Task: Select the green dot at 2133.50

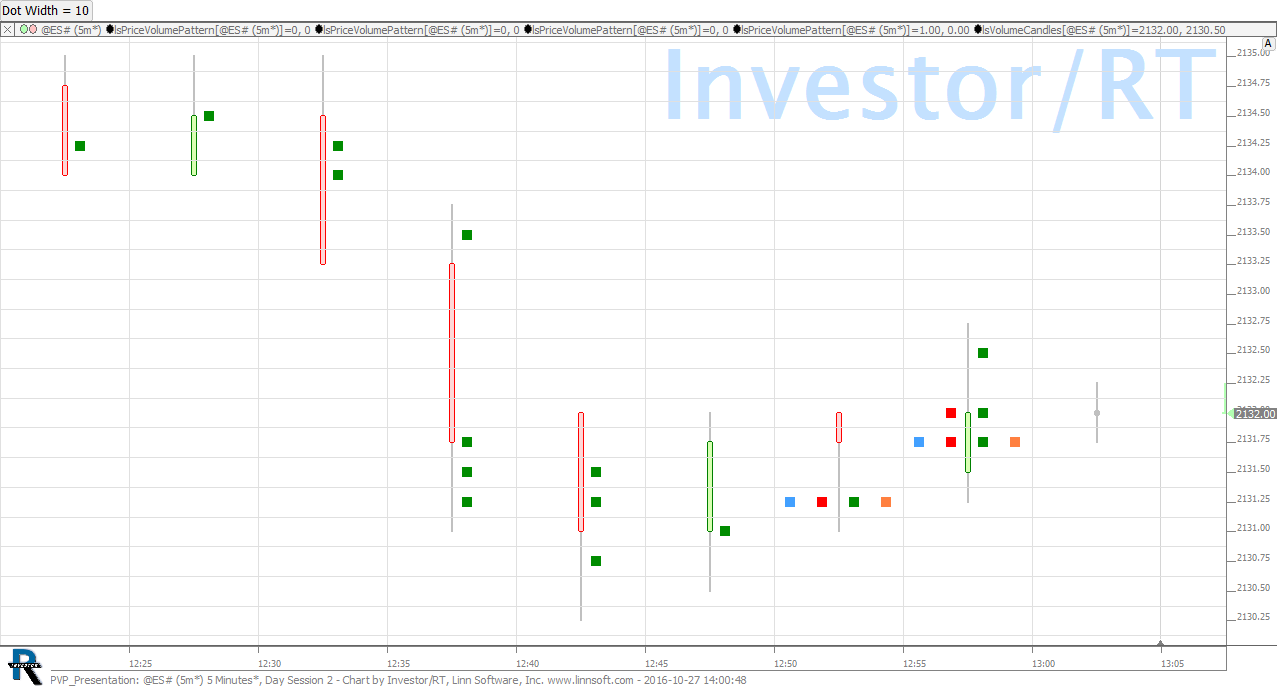Action: pos(467,235)
